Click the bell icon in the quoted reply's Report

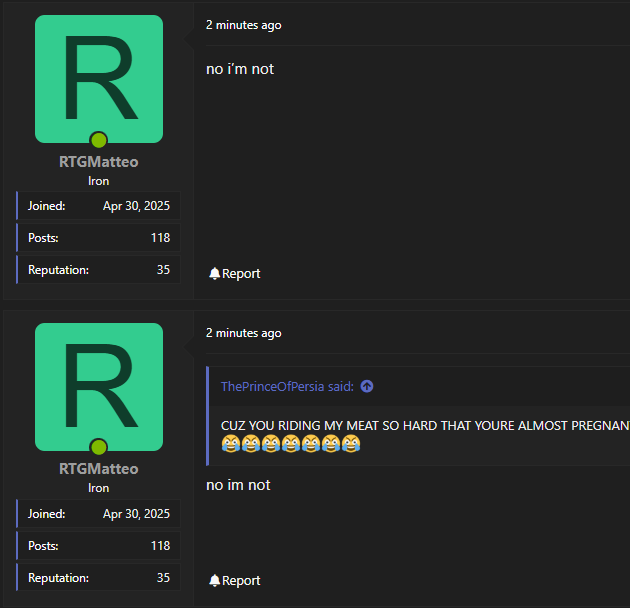[x=214, y=581]
